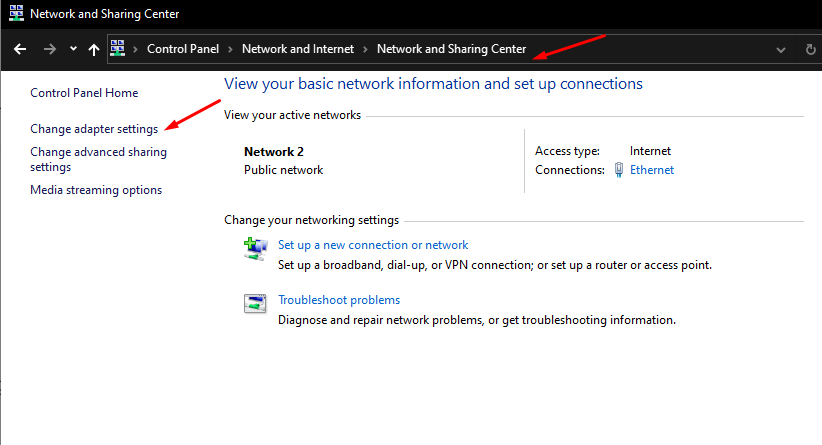Click the Troubleshoot problems icon
The height and width of the screenshot is (445, 822).
tap(255, 304)
